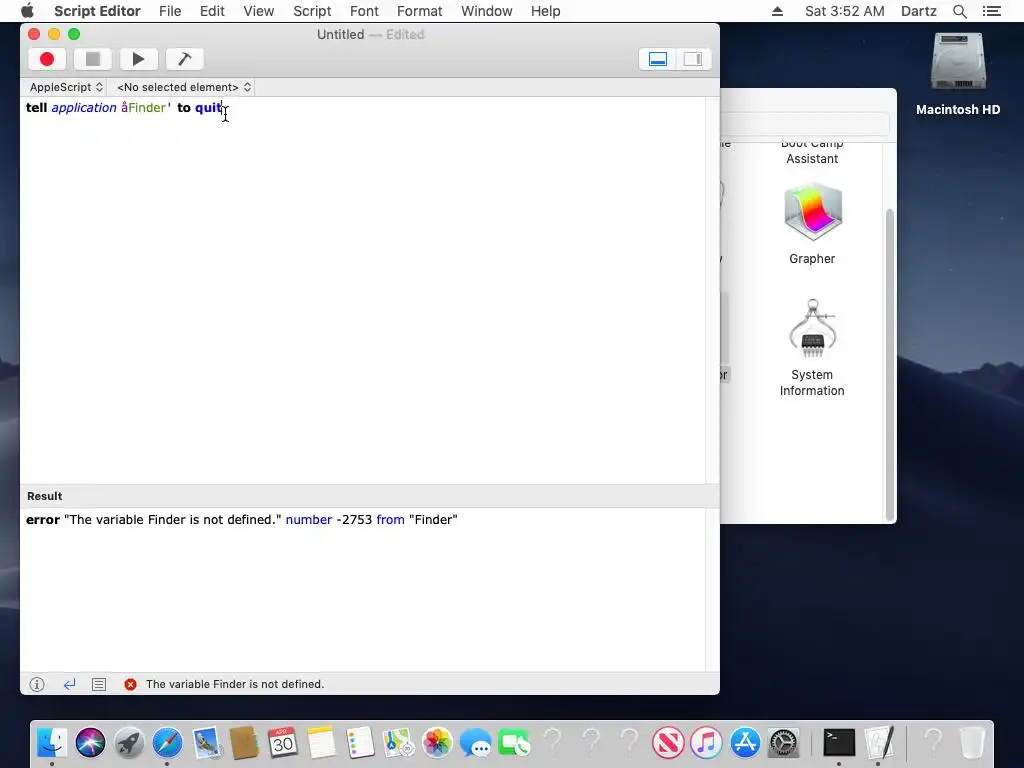Image resolution: width=1024 pixels, height=768 pixels.
Task: Open the File menu
Action: pyautogui.click(x=170, y=11)
